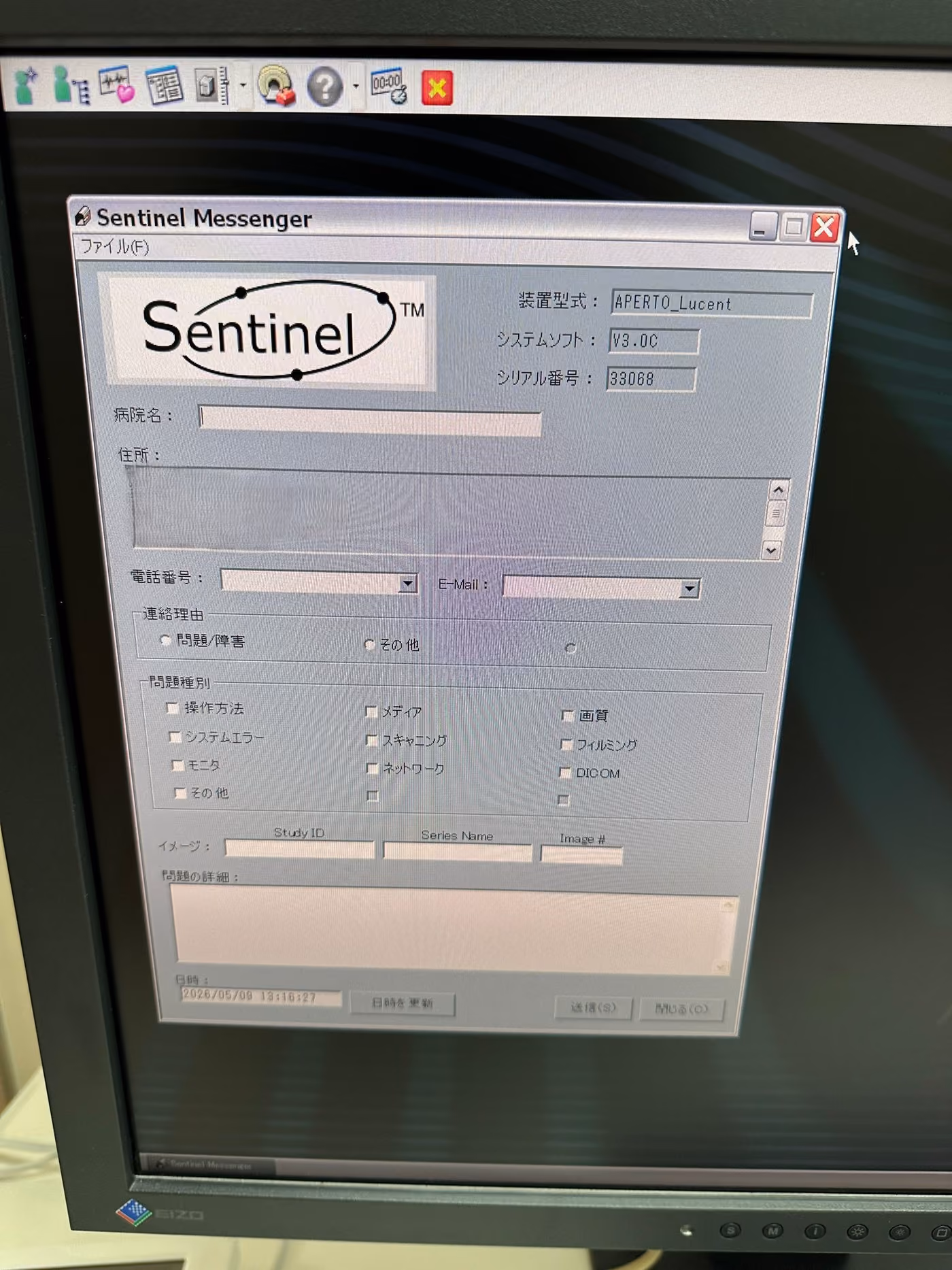
Task: Open the help question mark icon
Action: tap(324, 87)
